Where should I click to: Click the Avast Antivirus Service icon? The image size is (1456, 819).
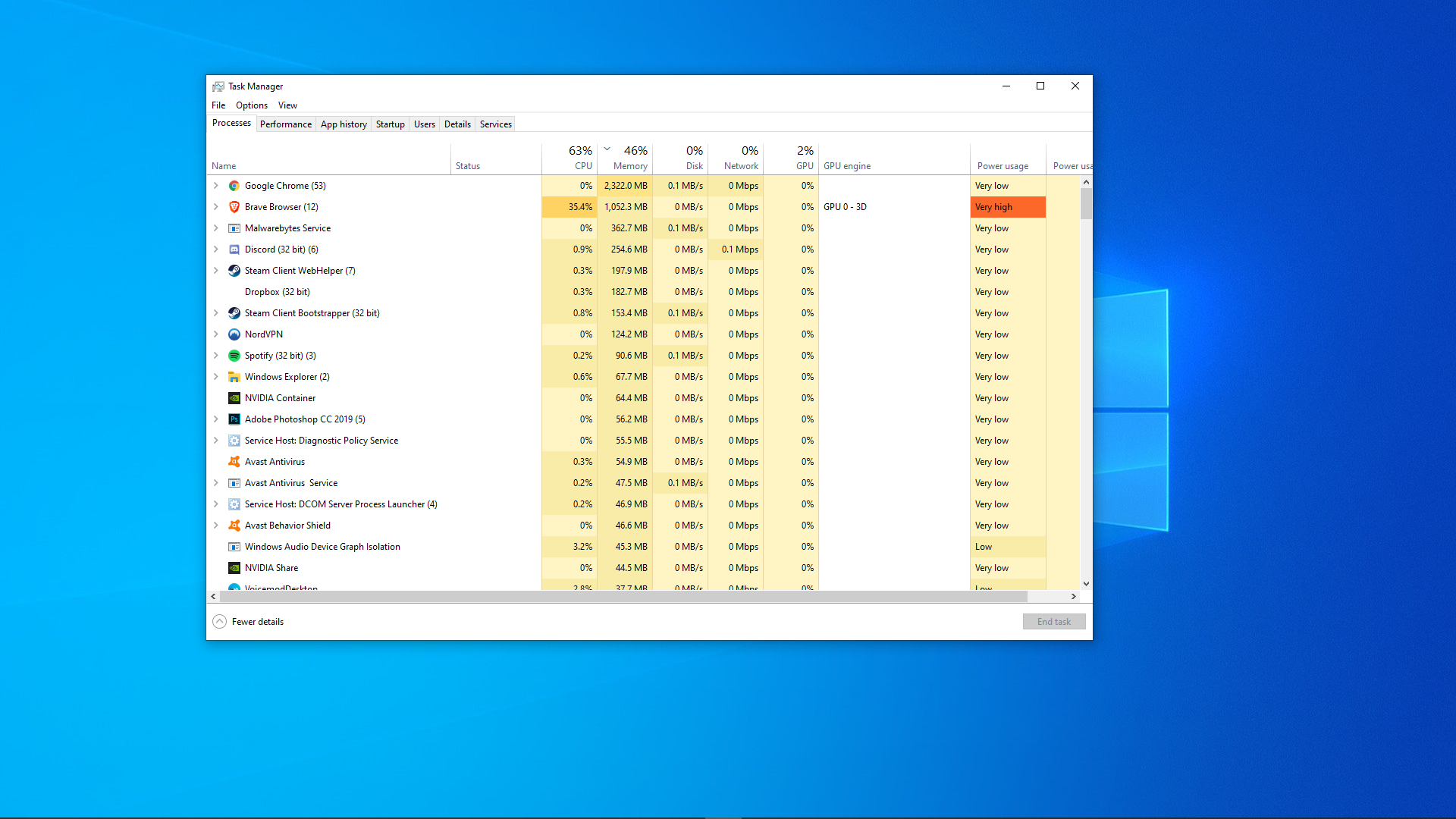pos(234,483)
